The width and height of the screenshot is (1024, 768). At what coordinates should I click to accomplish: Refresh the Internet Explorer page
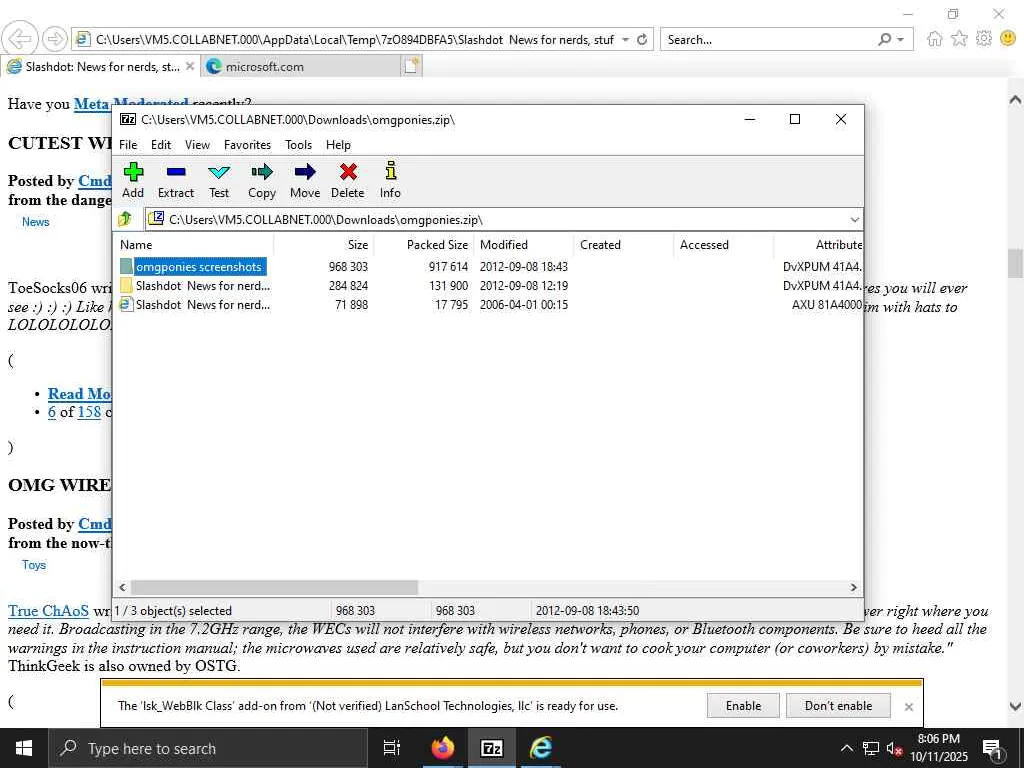[642, 39]
